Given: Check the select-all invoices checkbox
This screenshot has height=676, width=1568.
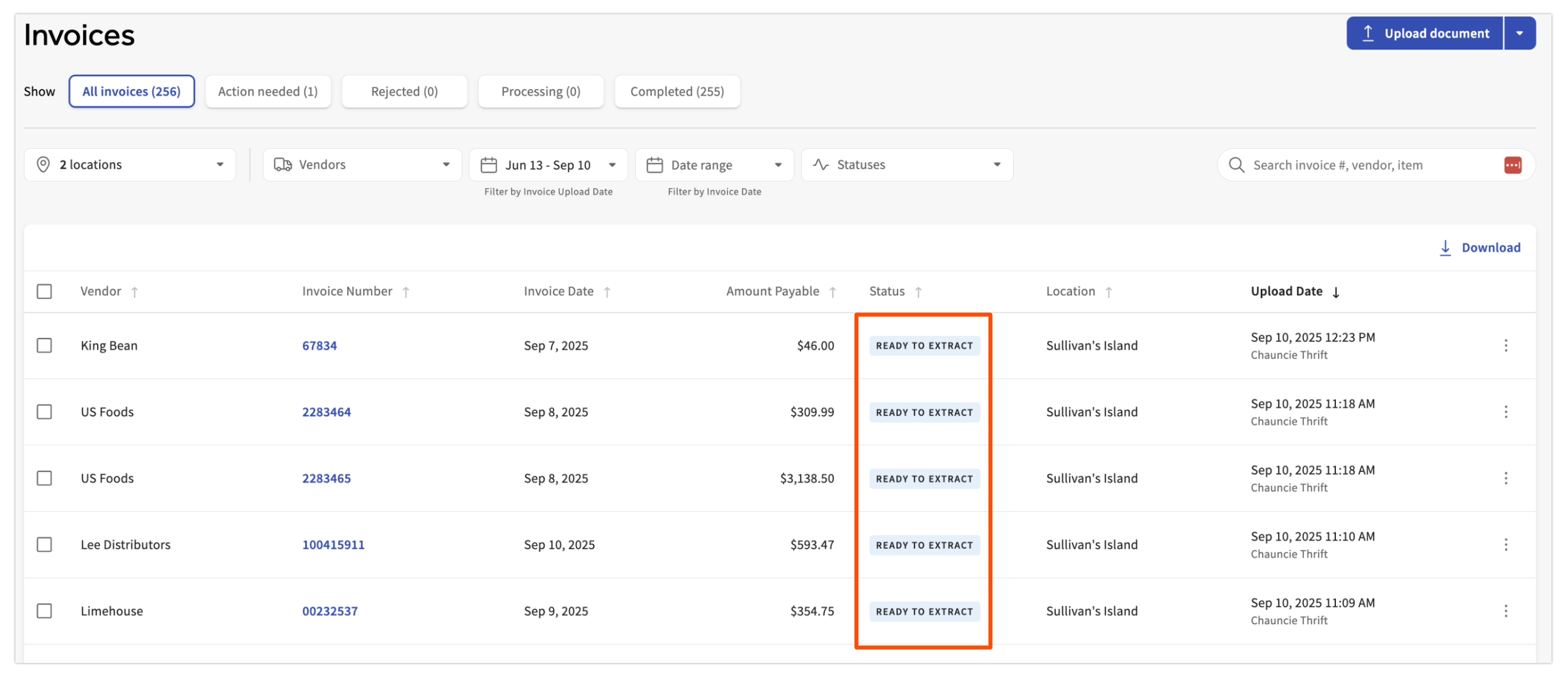Looking at the screenshot, I should point(44,291).
